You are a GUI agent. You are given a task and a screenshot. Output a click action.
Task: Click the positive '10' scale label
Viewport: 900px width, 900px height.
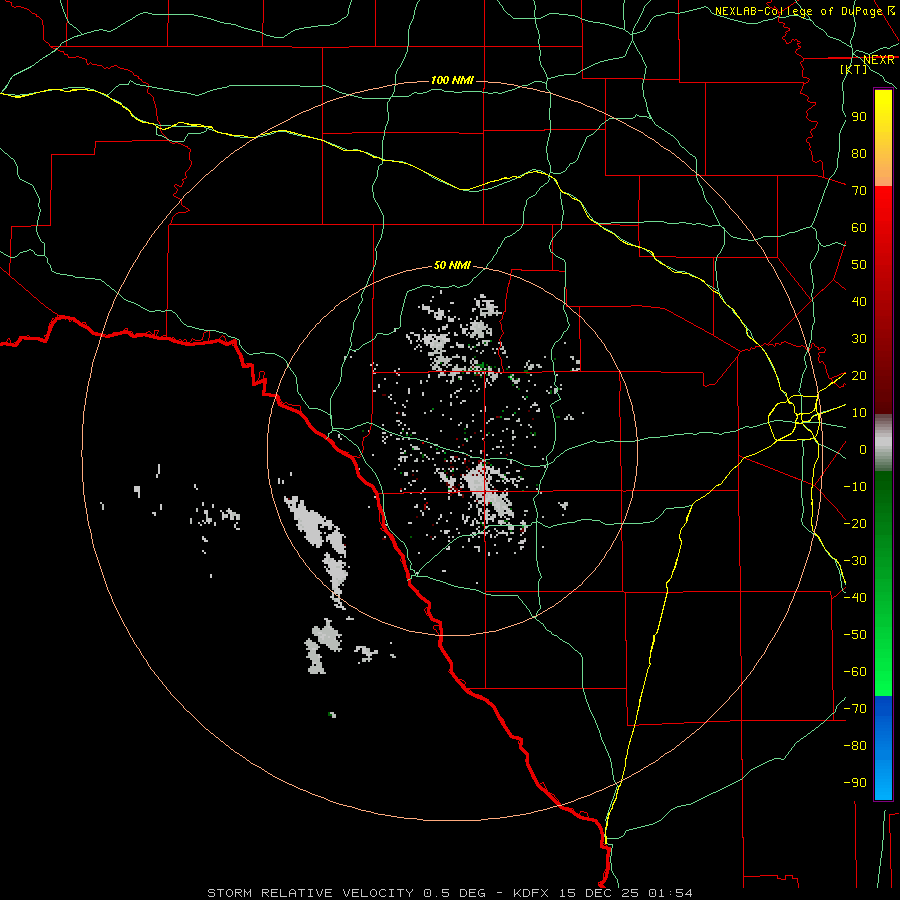859,413
